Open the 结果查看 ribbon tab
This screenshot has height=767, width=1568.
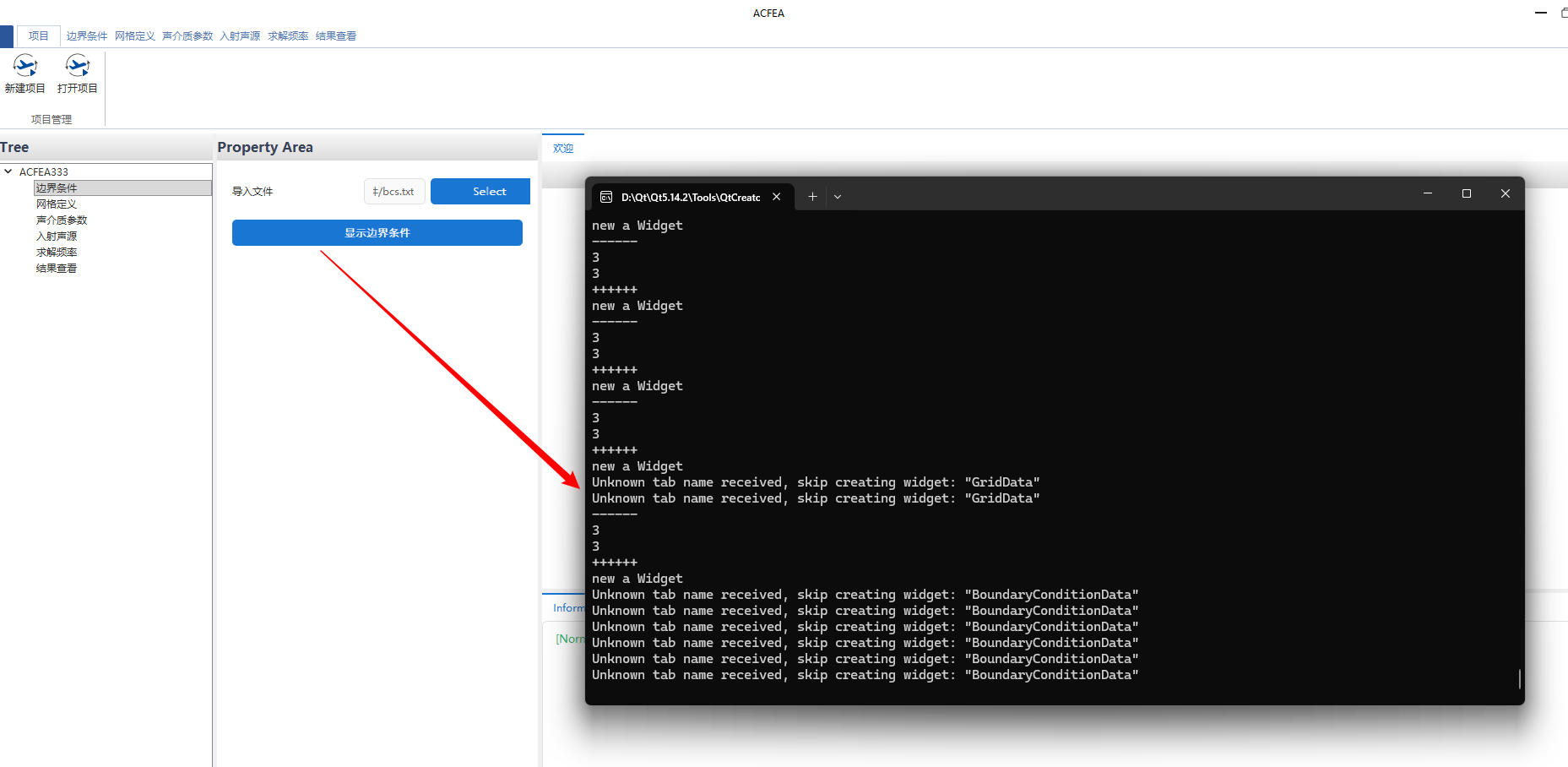pos(336,35)
